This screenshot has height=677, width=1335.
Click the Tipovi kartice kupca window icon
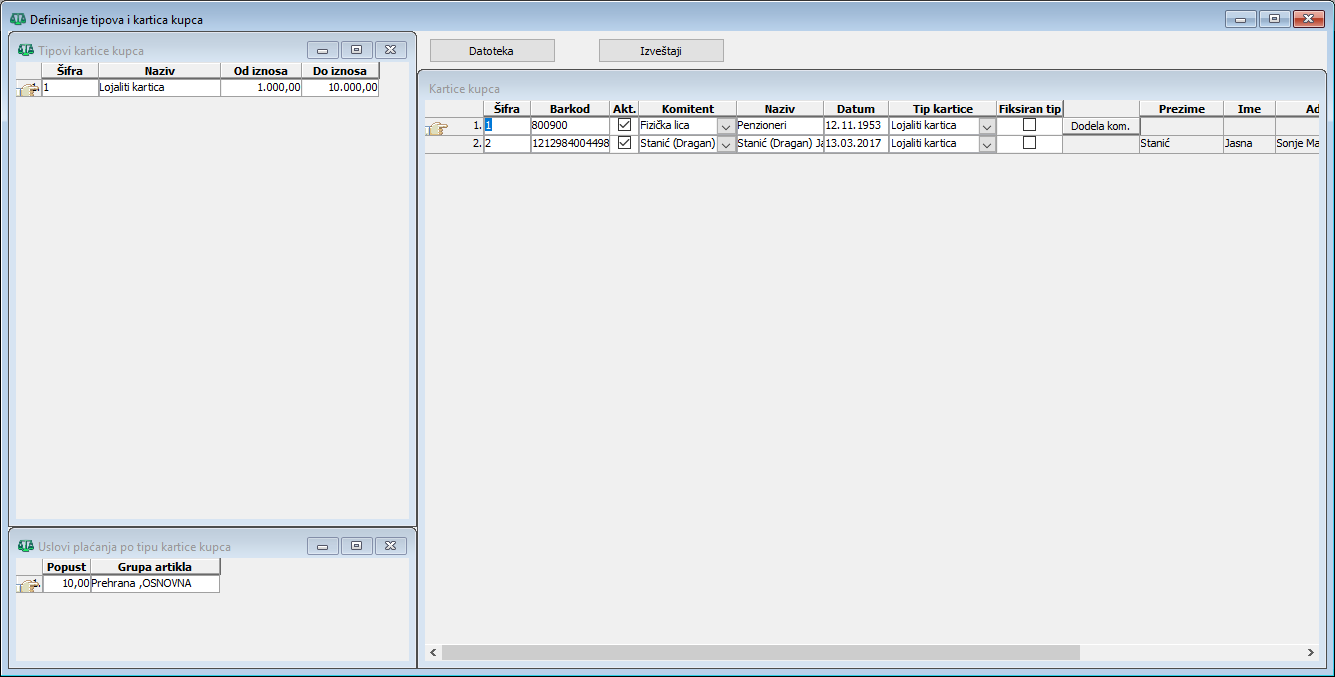point(26,50)
